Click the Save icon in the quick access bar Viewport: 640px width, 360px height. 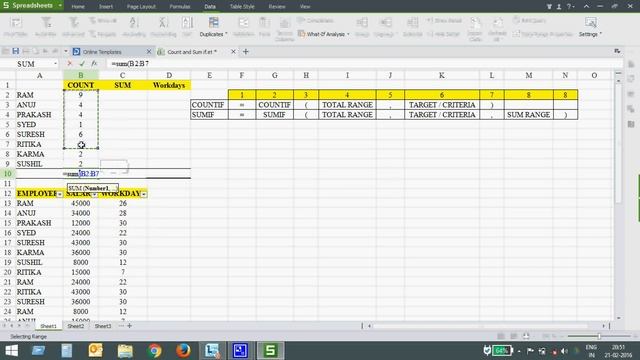click(x=16, y=51)
